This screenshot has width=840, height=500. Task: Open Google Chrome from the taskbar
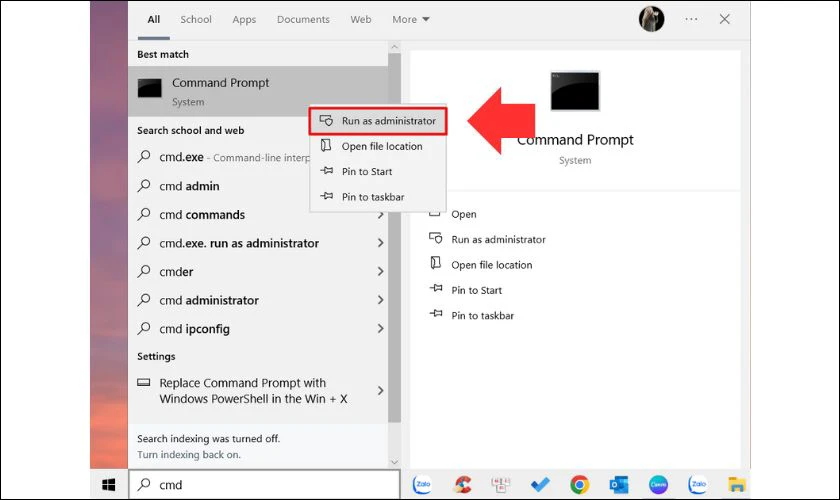[580, 485]
